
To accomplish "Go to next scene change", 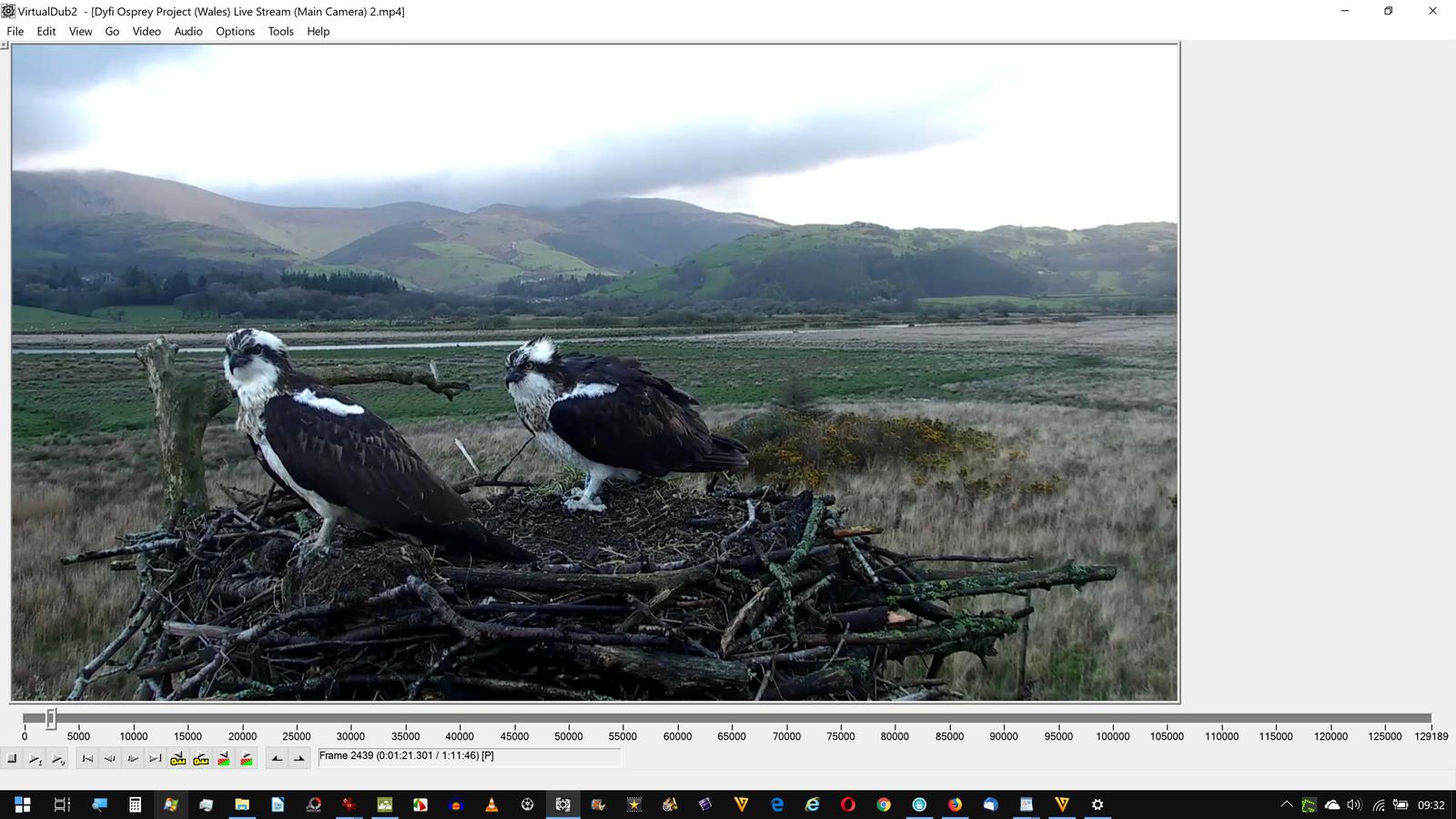I will click(247, 758).
